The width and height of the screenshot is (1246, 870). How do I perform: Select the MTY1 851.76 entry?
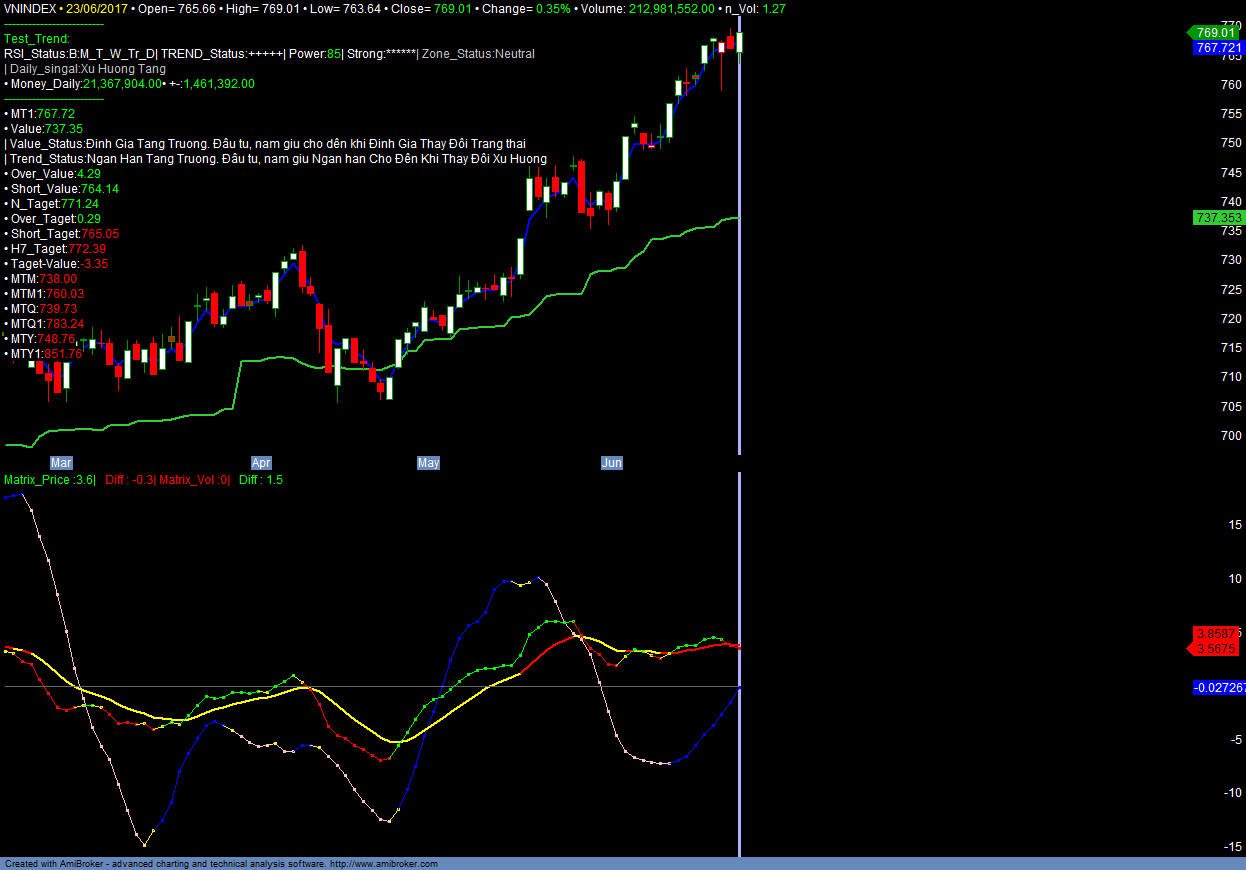click(46, 354)
